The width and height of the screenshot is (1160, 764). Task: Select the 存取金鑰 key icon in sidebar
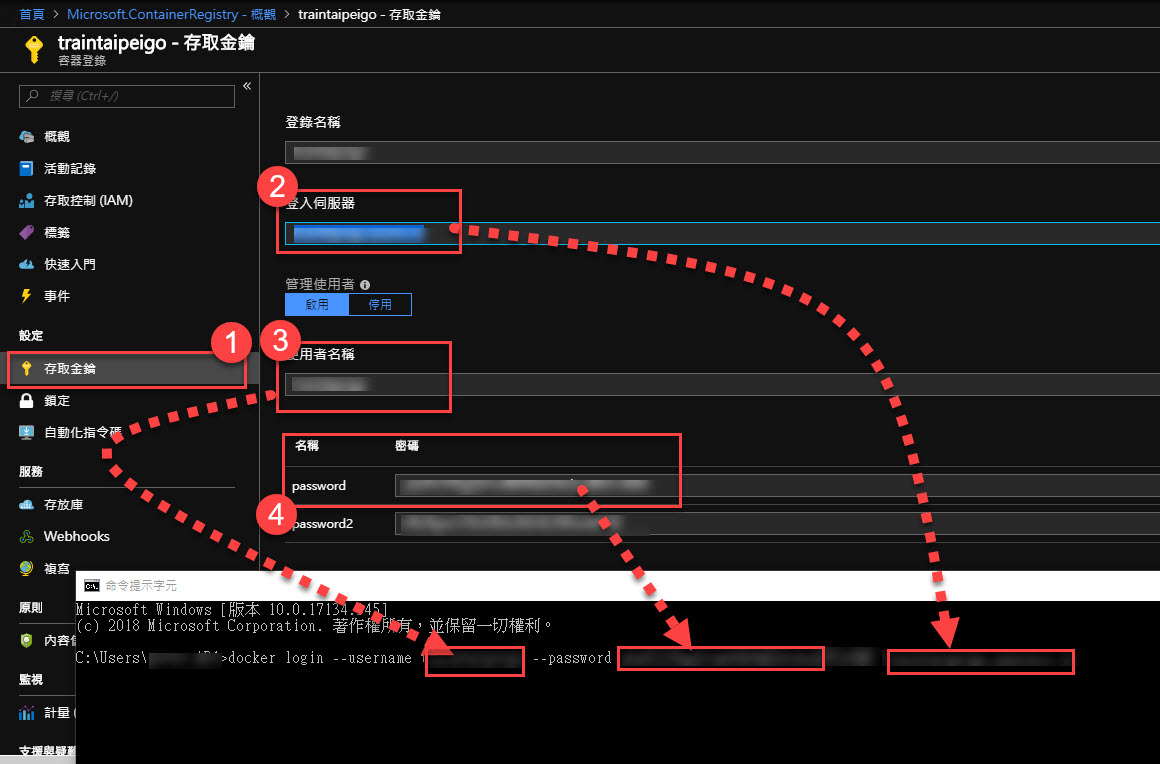(x=27, y=368)
